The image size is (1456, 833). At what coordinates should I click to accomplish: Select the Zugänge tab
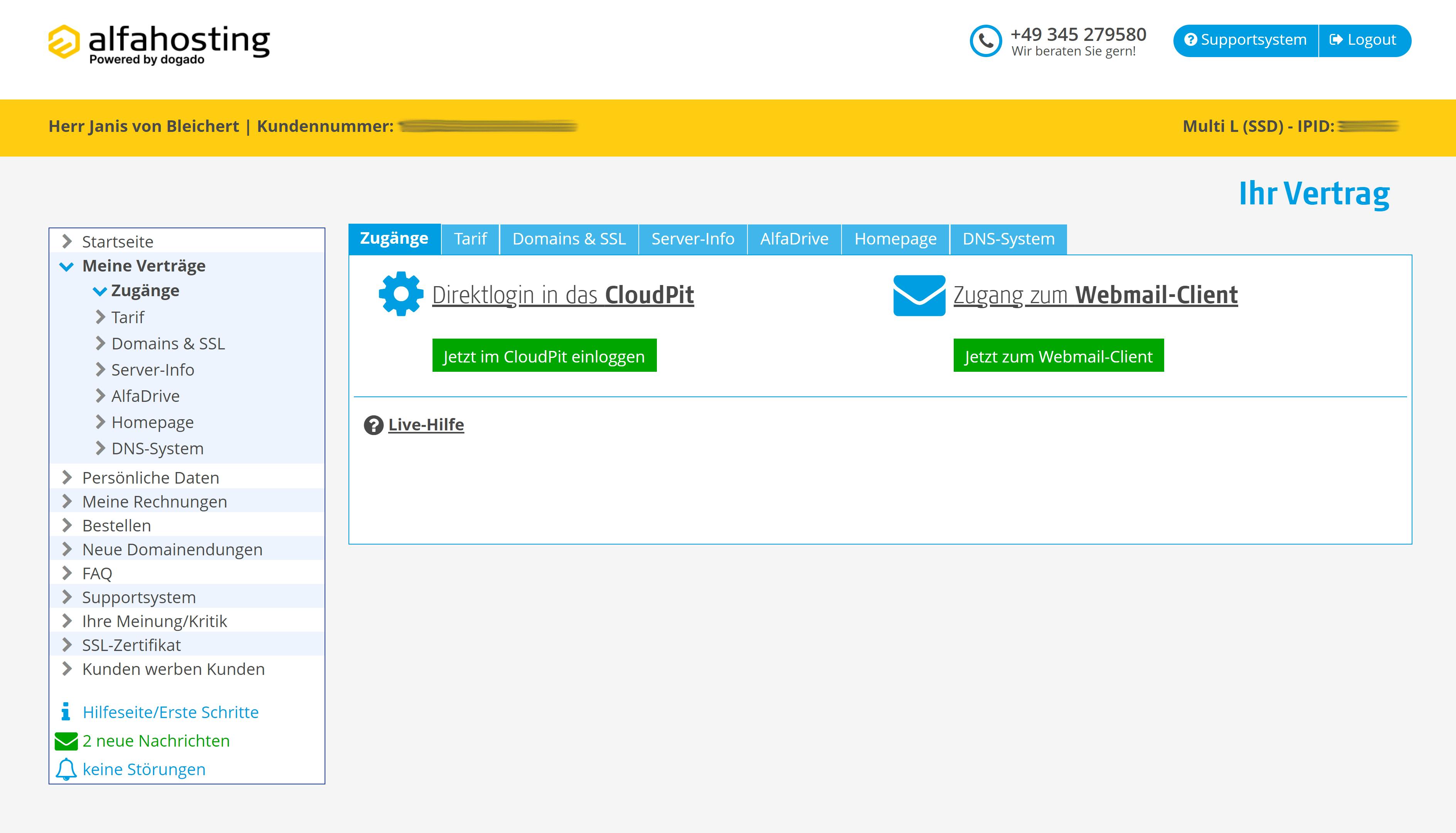click(394, 239)
